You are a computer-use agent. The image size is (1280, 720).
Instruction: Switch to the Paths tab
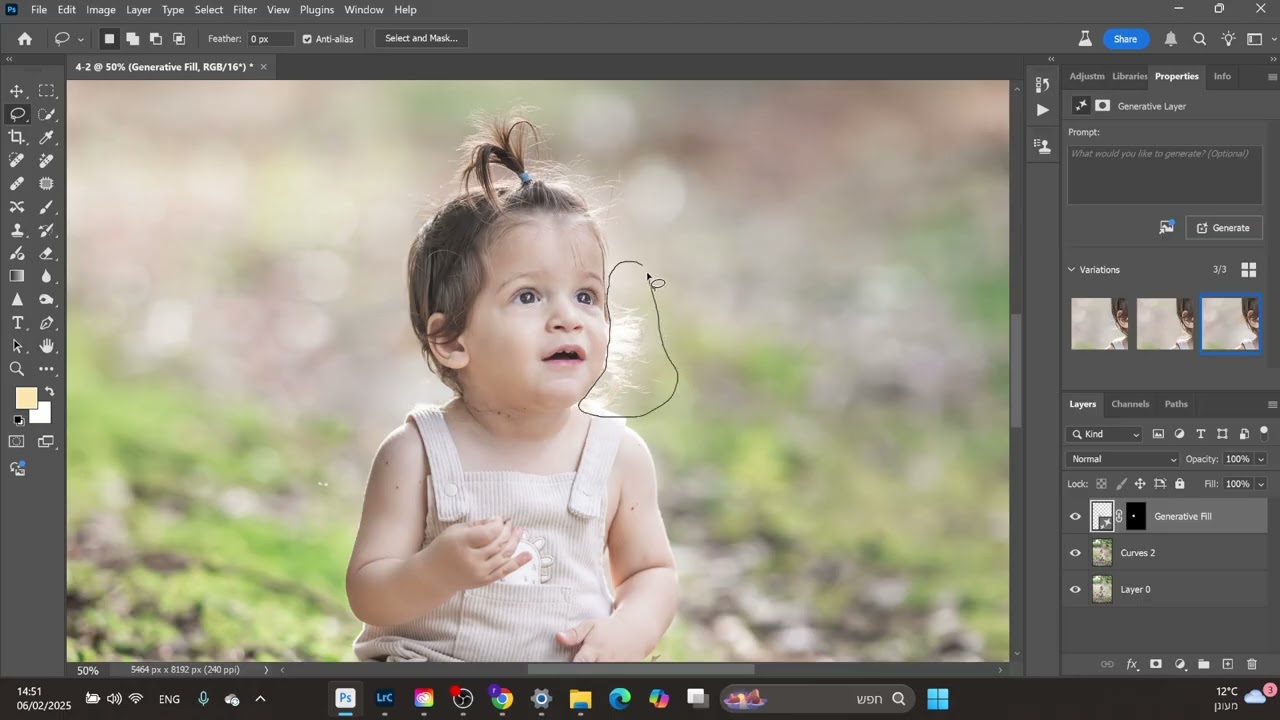(1176, 404)
